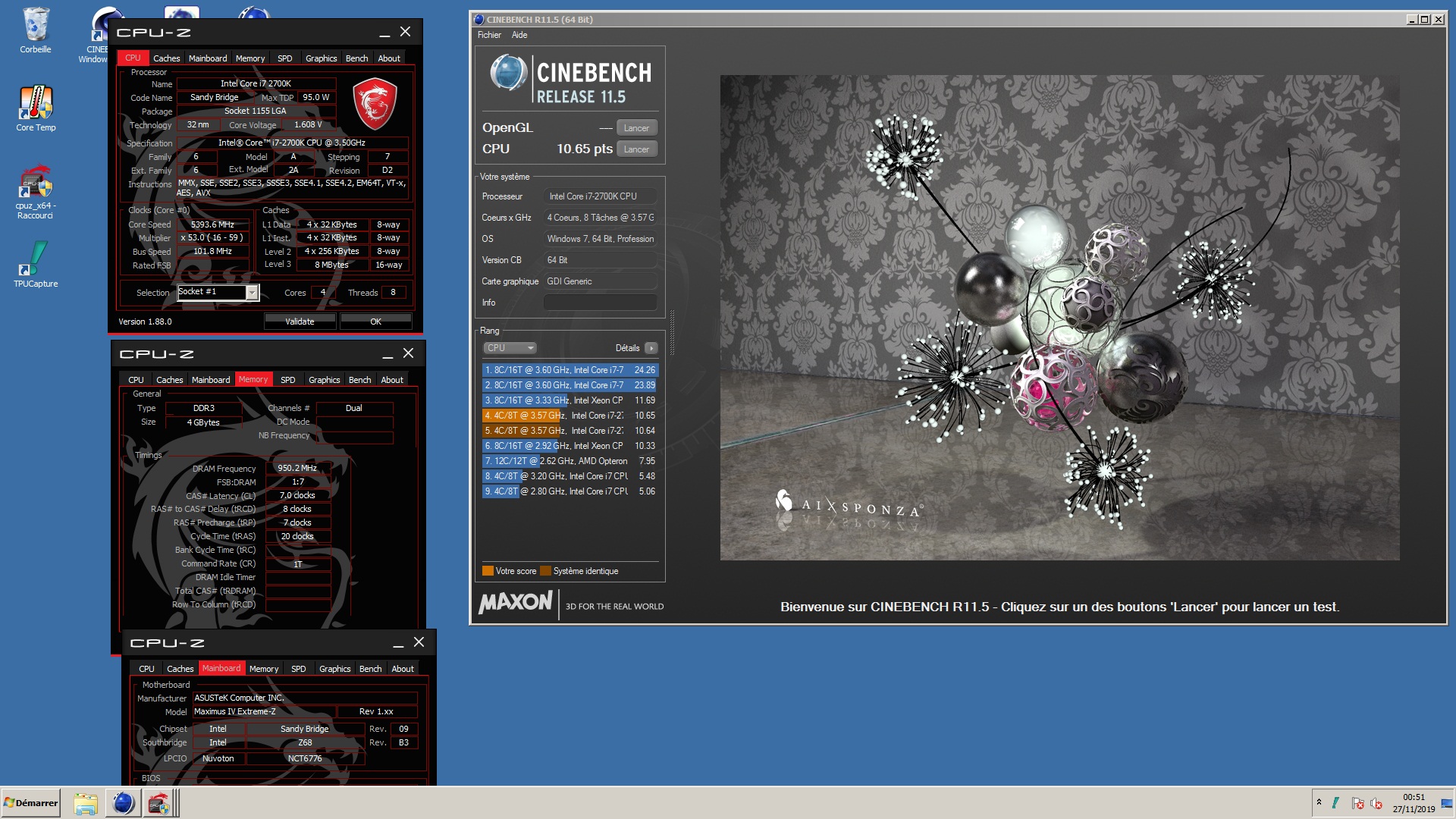
Task: Open the cpuz_x64 Raccourci desktop shortcut
Action: coord(36,193)
